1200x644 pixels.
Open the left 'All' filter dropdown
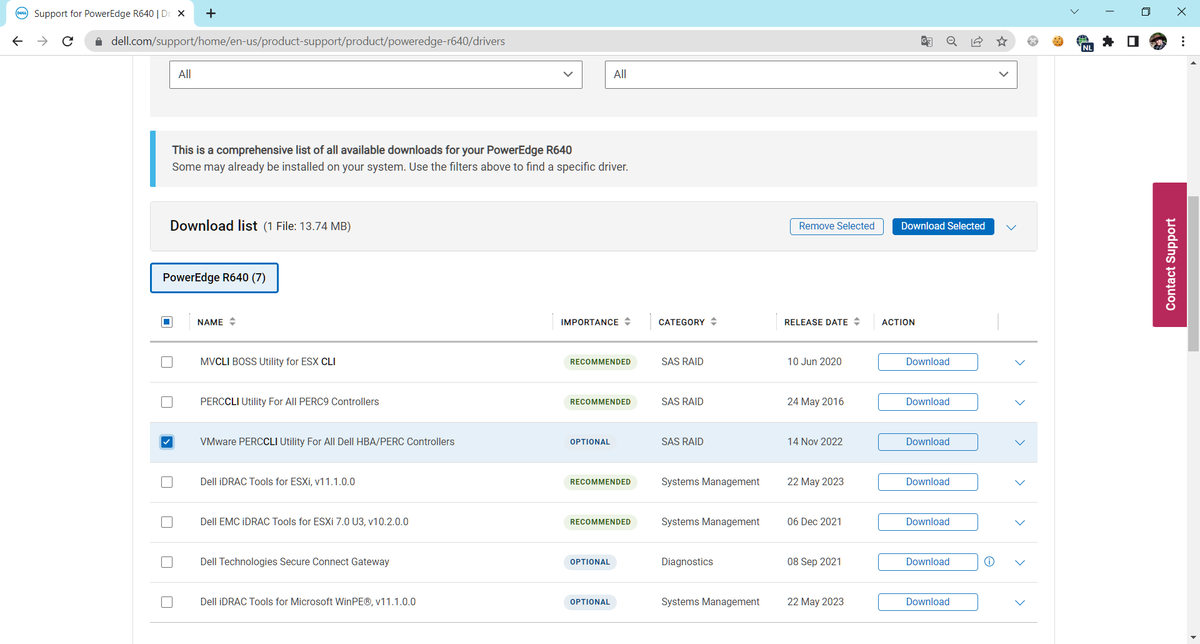(x=376, y=74)
